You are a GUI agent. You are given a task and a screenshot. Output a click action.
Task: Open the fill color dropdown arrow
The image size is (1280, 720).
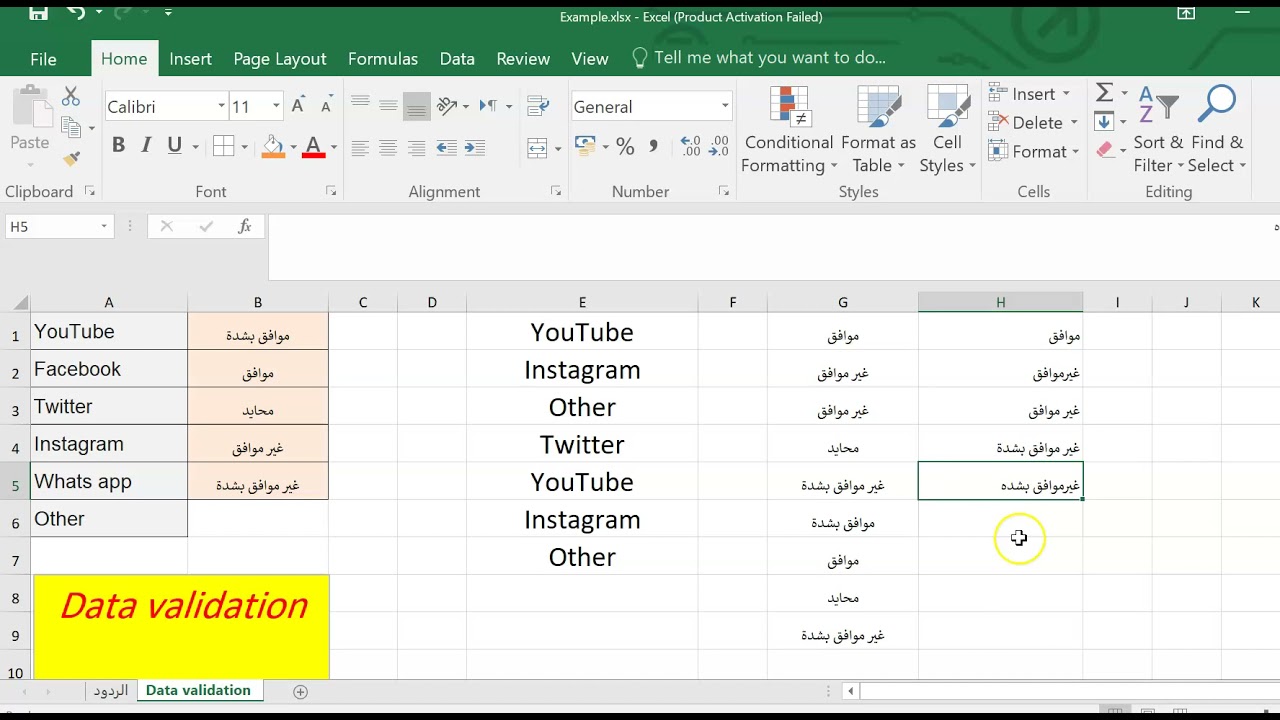click(x=293, y=147)
